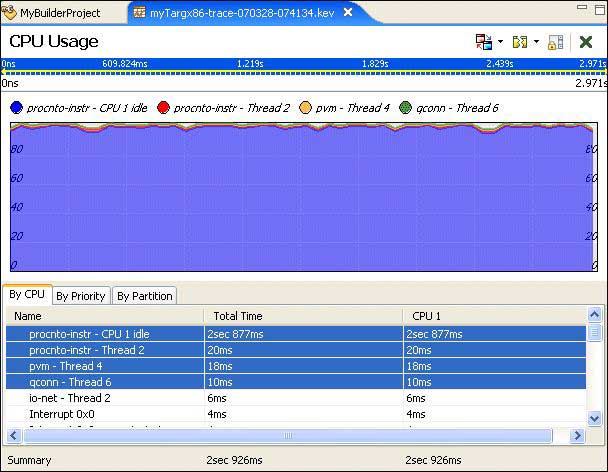
Task: Click the yellow pvm Thread 4 legend dot
Action: 306,108
